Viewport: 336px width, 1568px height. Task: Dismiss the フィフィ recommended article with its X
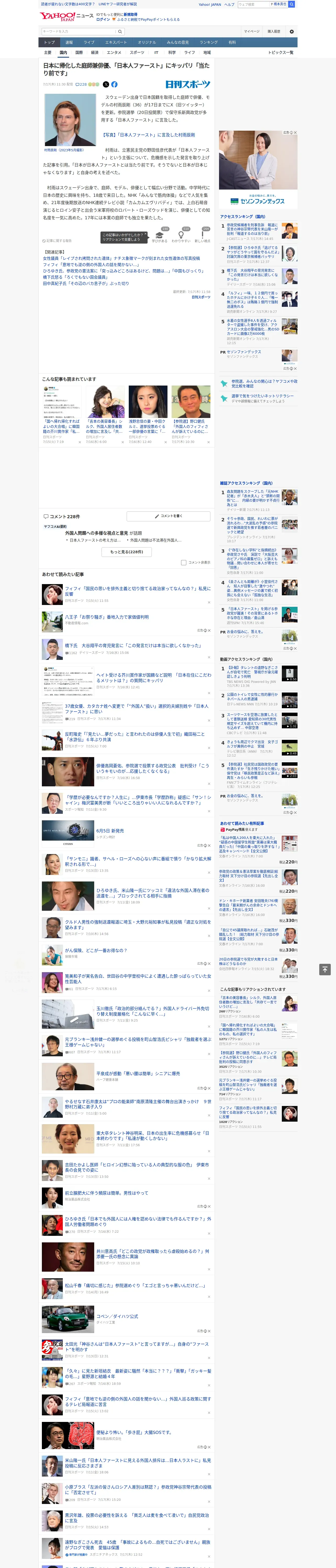pyautogui.click(x=209, y=602)
